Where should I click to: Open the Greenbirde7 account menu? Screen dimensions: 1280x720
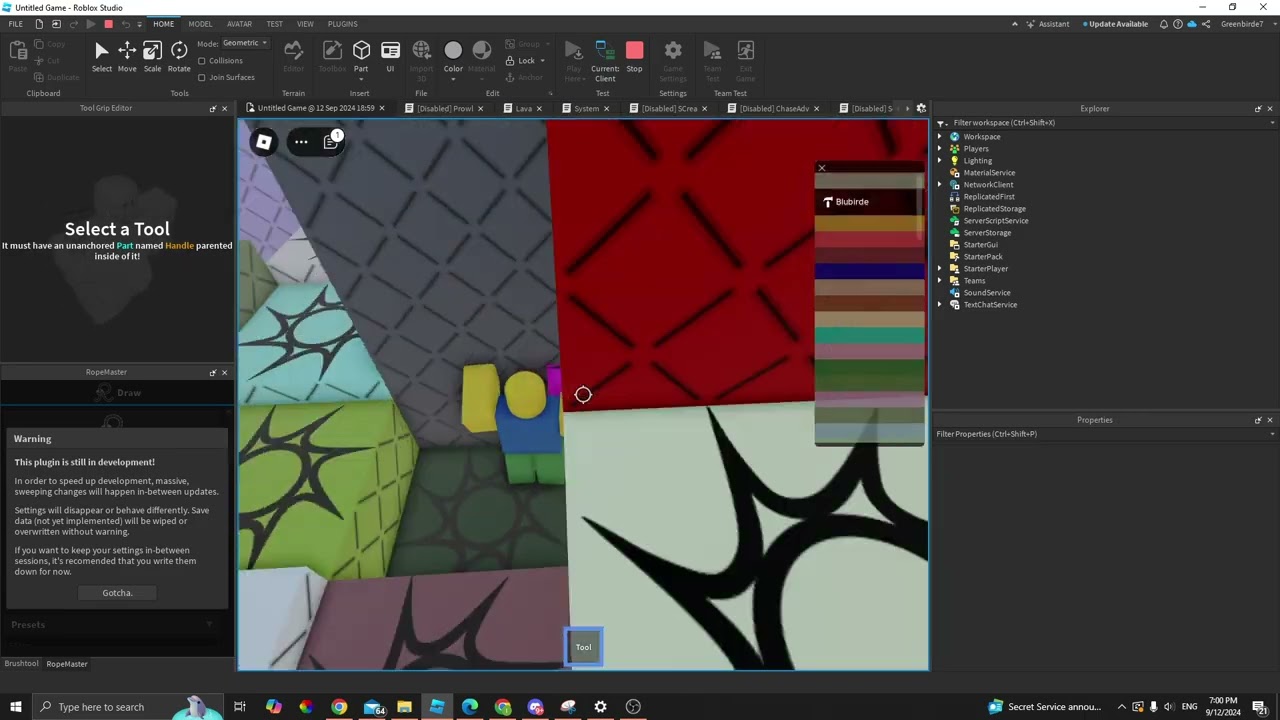pyautogui.click(x=1241, y=24)
